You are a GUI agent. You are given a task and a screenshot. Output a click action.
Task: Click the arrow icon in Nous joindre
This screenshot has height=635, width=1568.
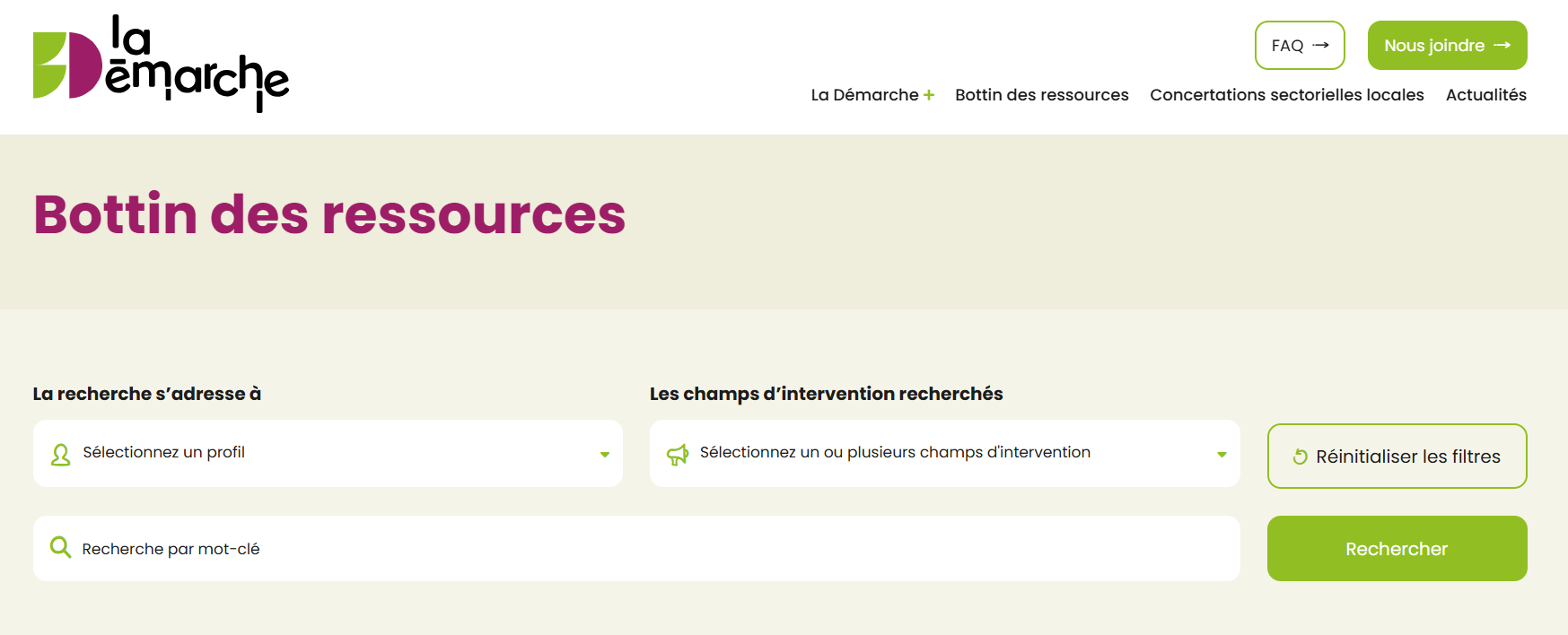[x=1502, y=45]
